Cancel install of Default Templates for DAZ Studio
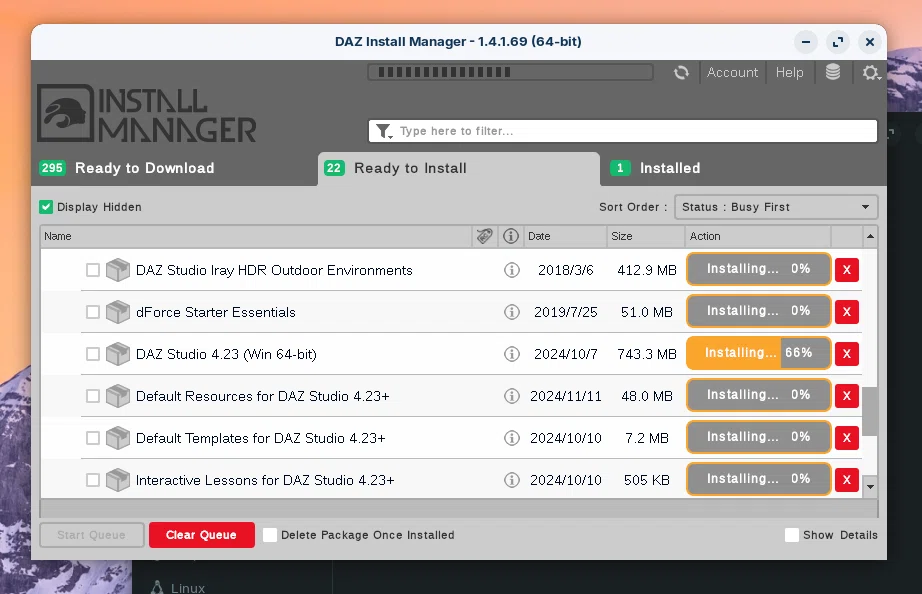922x594 pixels. tap(847, 438)
